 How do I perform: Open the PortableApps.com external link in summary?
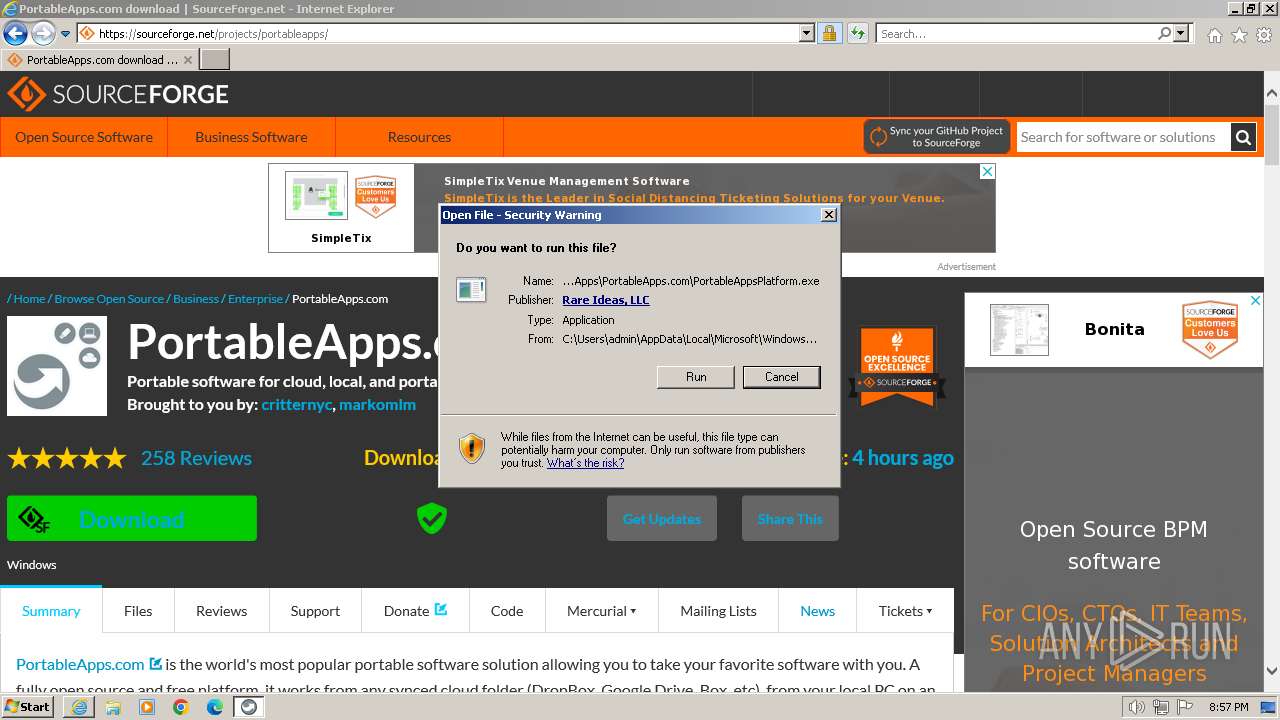(88, 664)
